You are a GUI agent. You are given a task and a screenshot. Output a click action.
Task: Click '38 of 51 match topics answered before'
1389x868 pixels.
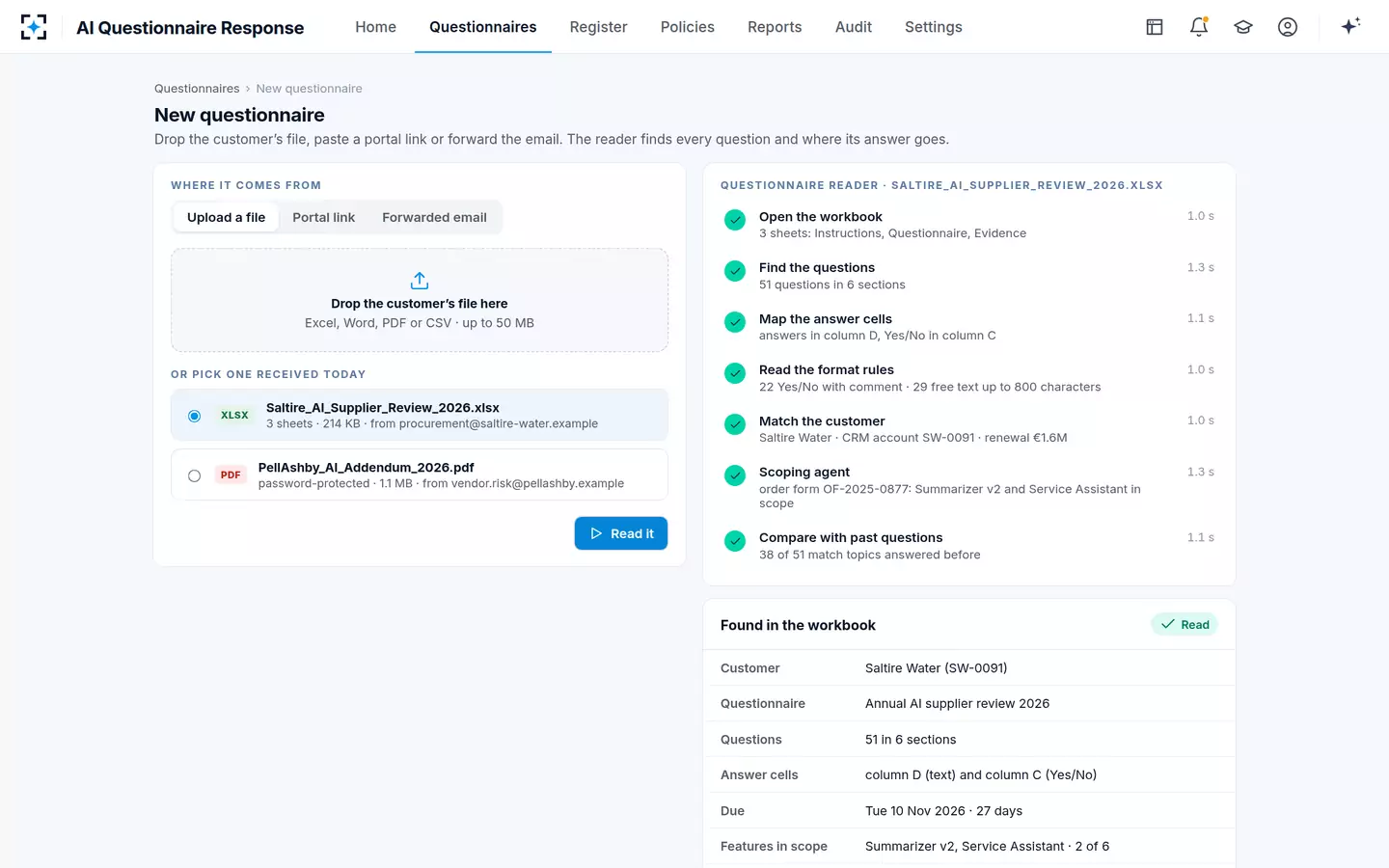point(870,555)
